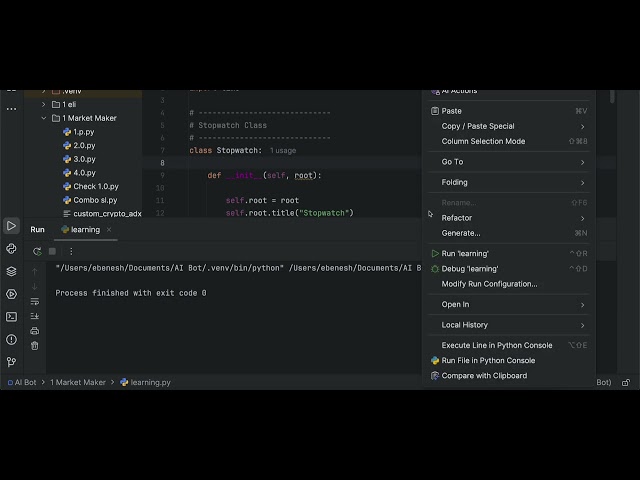Click the learning.py breadcrumb
Viewport: 640px width, 480px height.
tap(146, 382)
